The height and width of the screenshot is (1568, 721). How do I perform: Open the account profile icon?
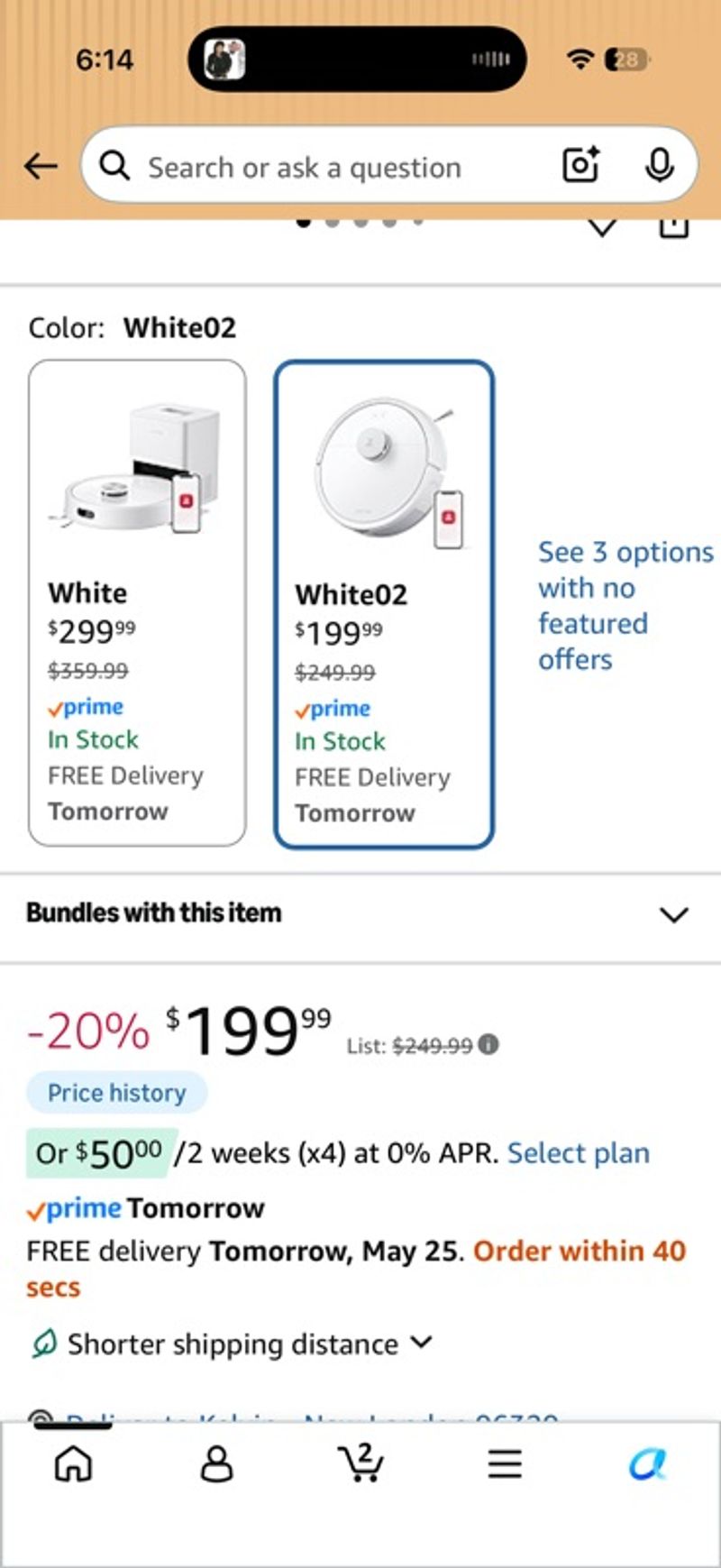(x=216, y=1464)
